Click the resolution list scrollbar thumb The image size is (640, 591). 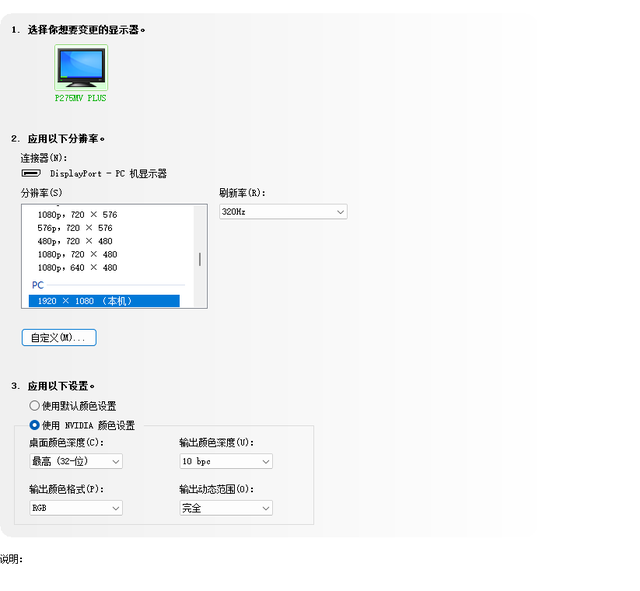coord(200,259)
